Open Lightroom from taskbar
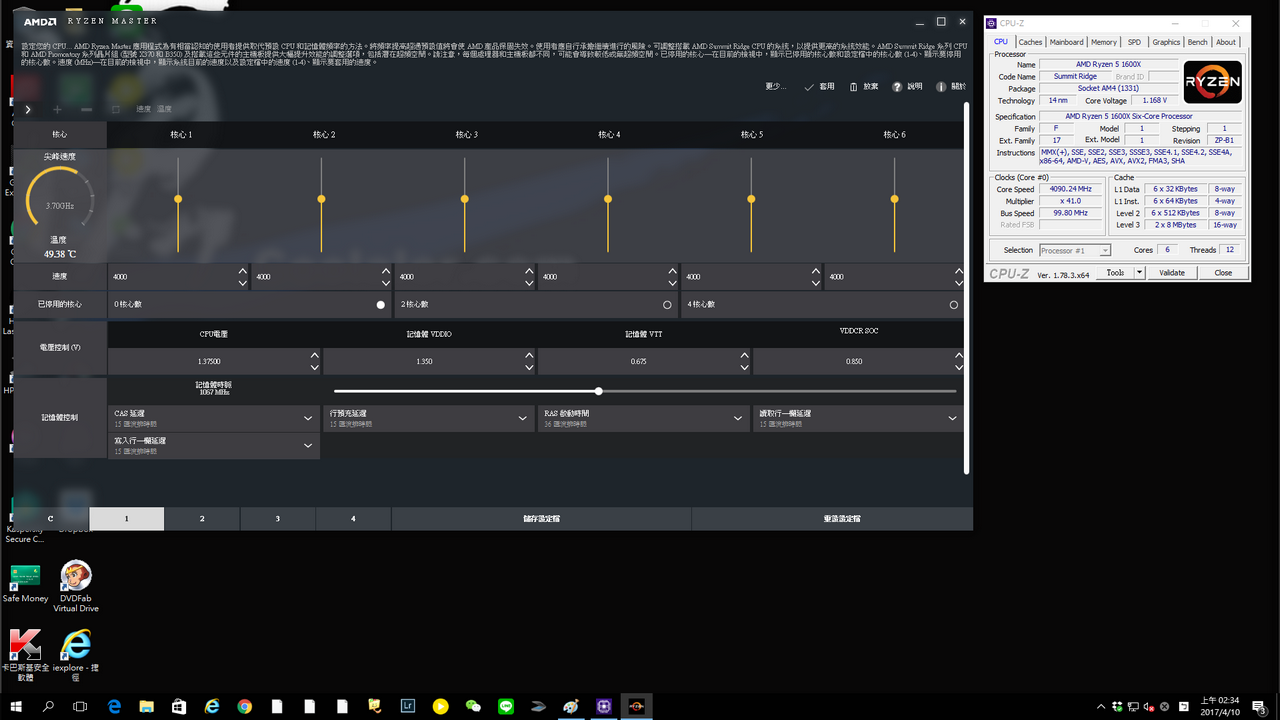 (x=407, y=706)
